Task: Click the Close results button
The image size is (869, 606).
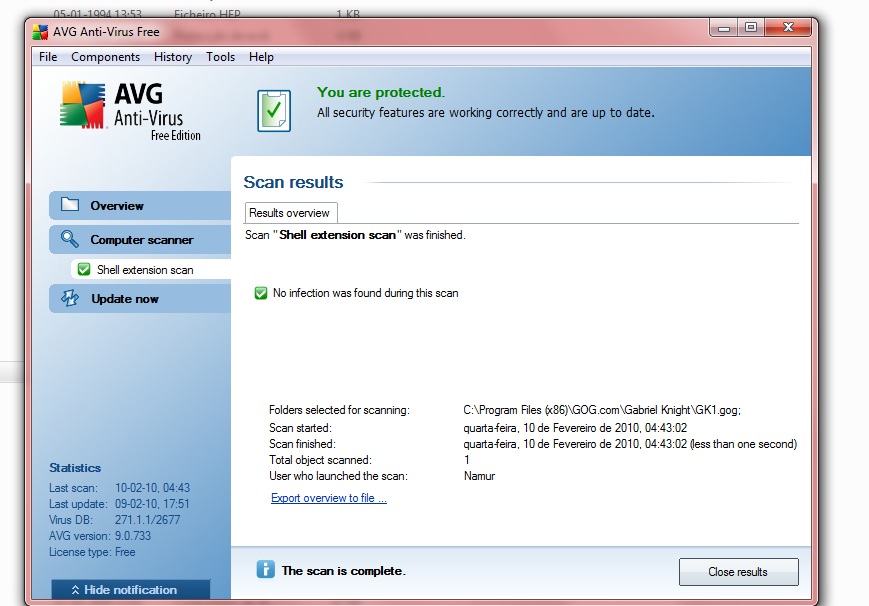Action: tap(738, 572)
